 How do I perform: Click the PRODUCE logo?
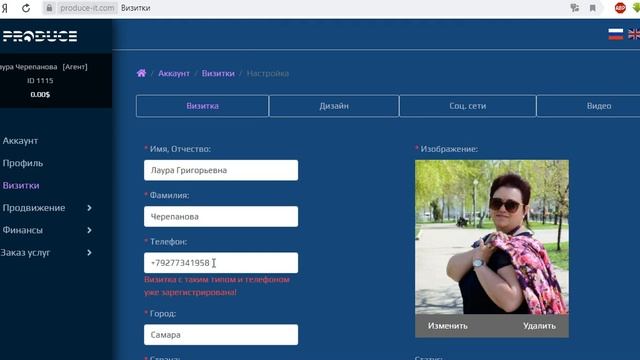40,36
